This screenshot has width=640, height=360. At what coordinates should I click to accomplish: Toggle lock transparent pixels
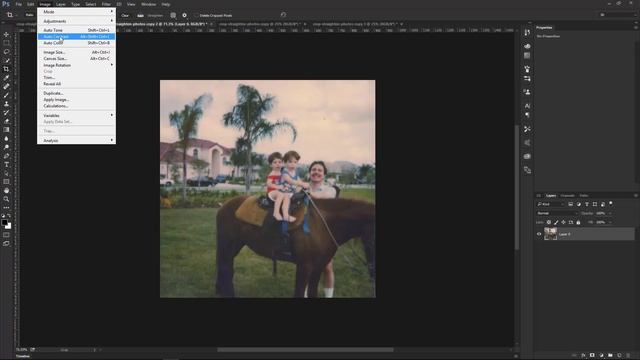[549, 222]
